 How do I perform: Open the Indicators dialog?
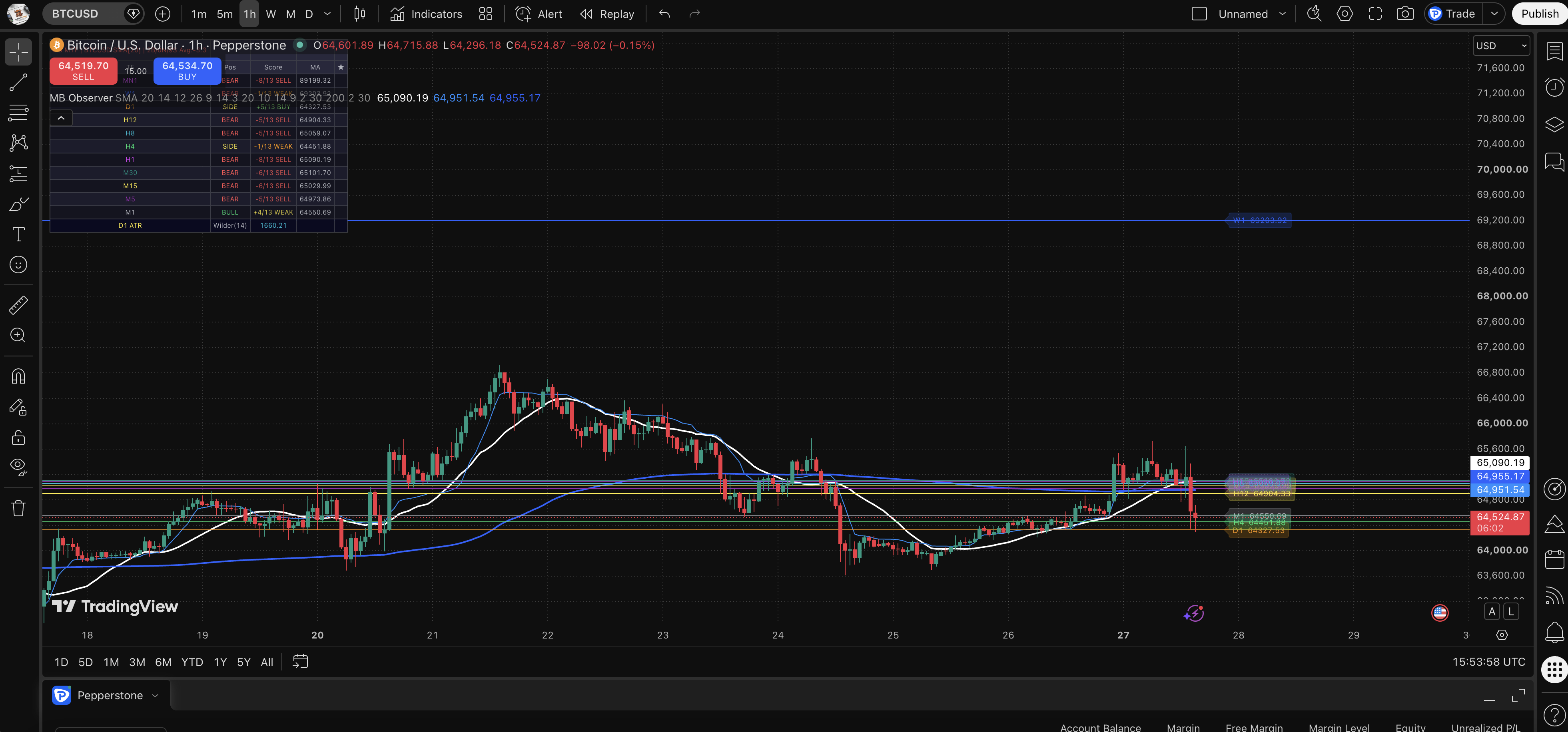click(426, 14)
